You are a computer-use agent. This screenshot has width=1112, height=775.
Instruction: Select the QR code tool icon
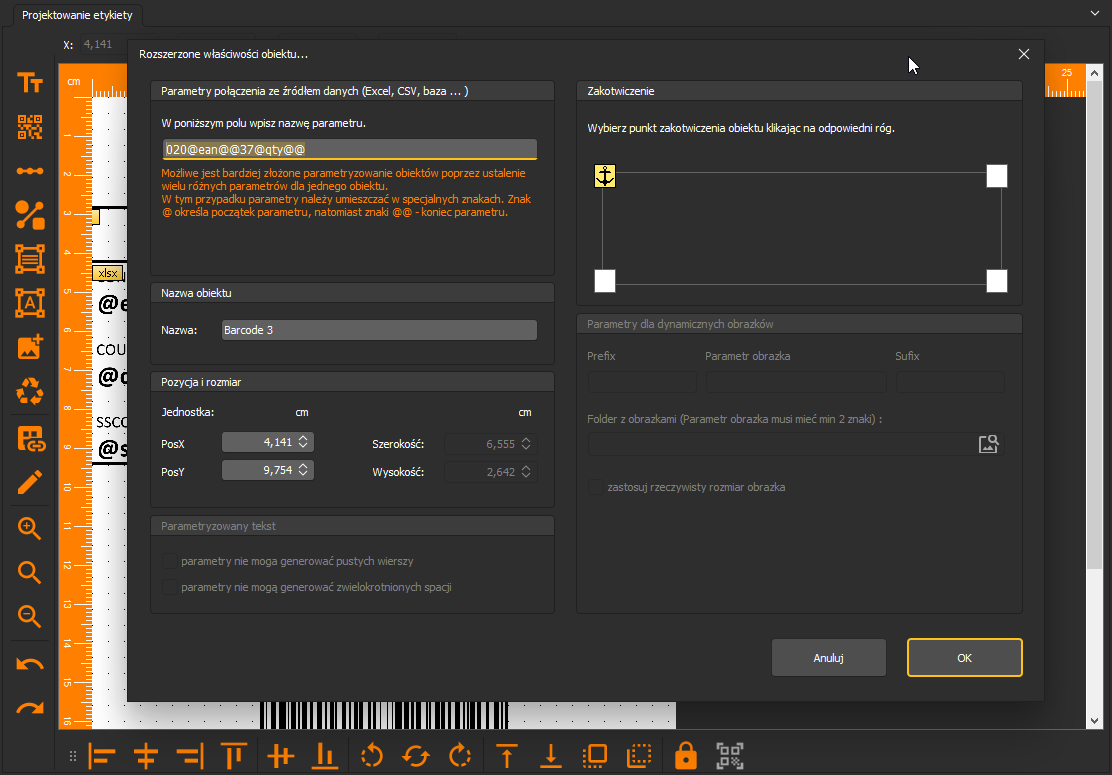(30, 127)
